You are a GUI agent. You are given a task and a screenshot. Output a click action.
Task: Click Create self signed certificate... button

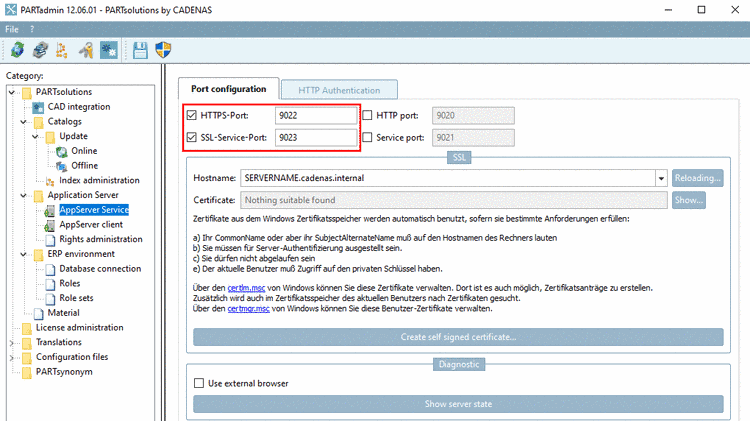tap(458, 337)
